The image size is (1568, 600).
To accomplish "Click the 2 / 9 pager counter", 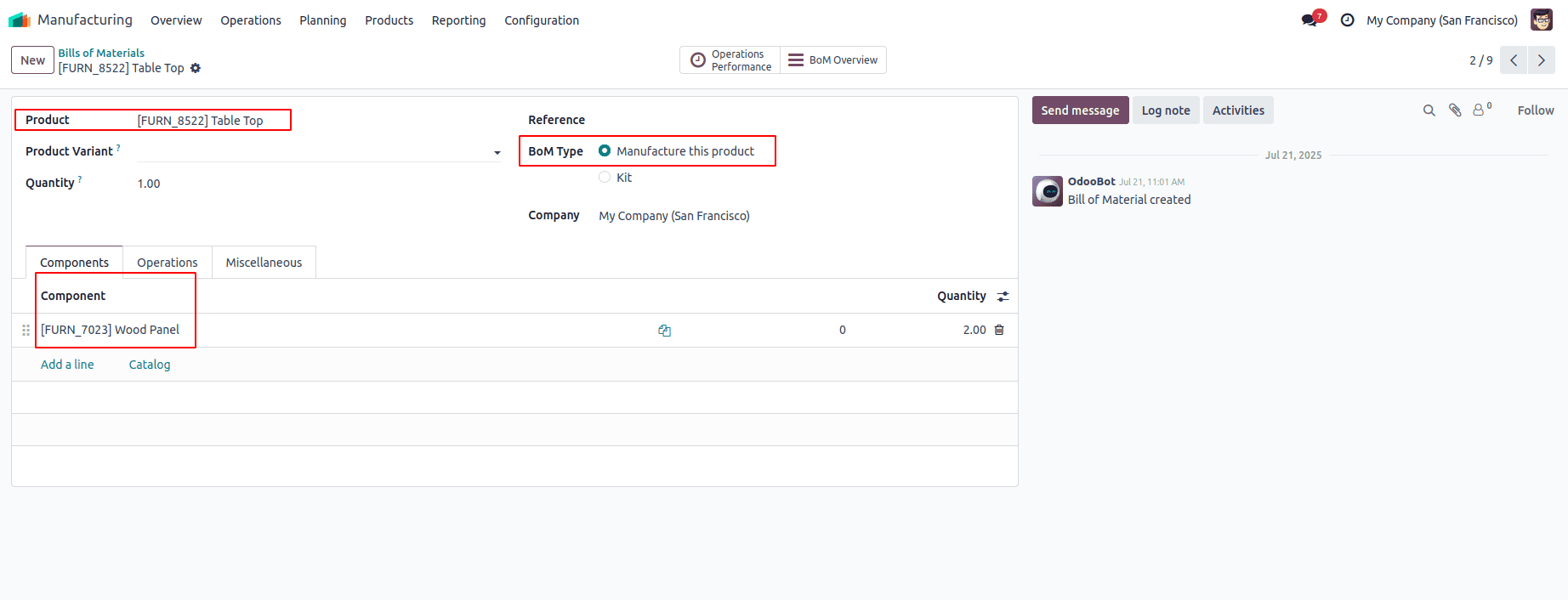I will pyautogui.click(x=1480, y=60).
